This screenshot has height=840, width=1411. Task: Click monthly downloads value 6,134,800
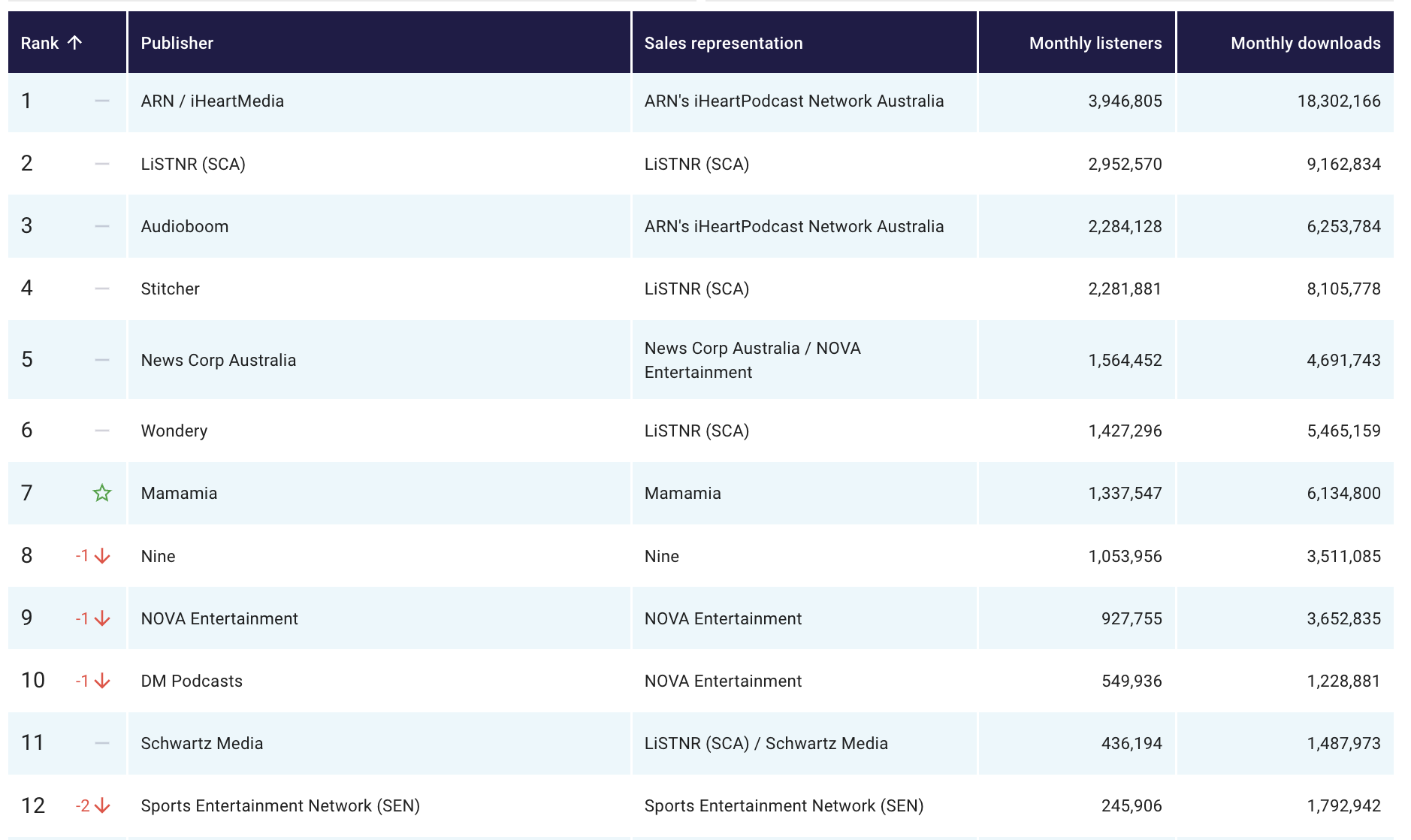(1343, 493)
